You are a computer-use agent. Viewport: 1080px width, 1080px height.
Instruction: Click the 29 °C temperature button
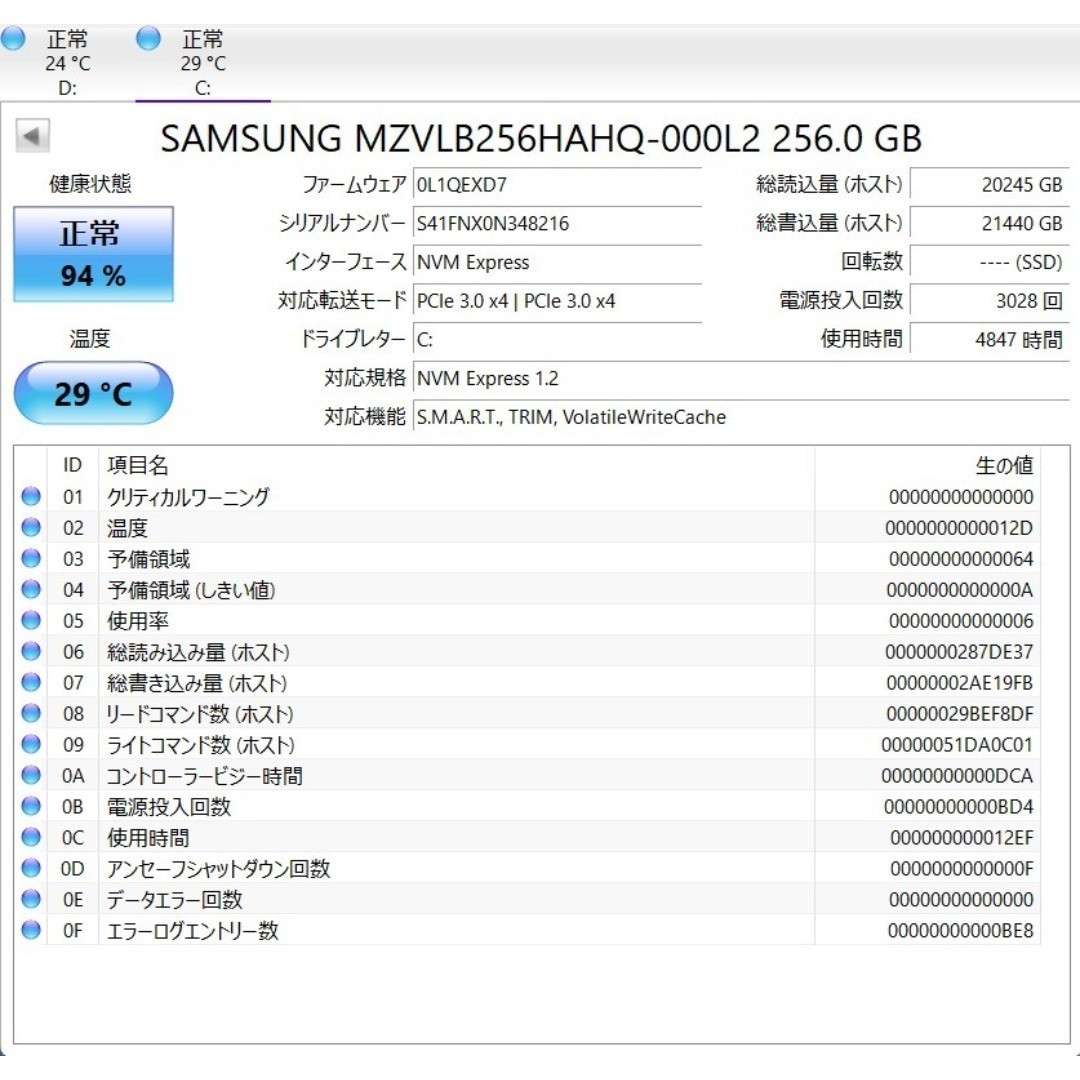click(93, 393)
